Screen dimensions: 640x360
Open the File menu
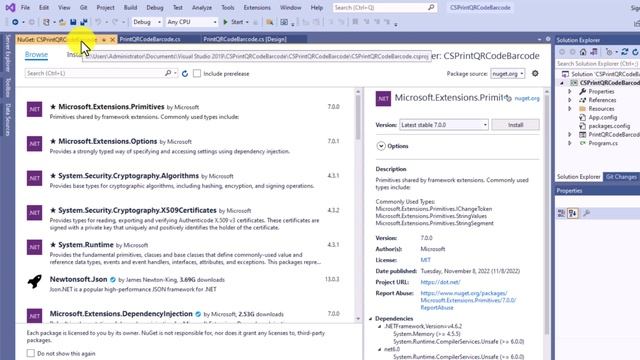click(x=25, y=7)
